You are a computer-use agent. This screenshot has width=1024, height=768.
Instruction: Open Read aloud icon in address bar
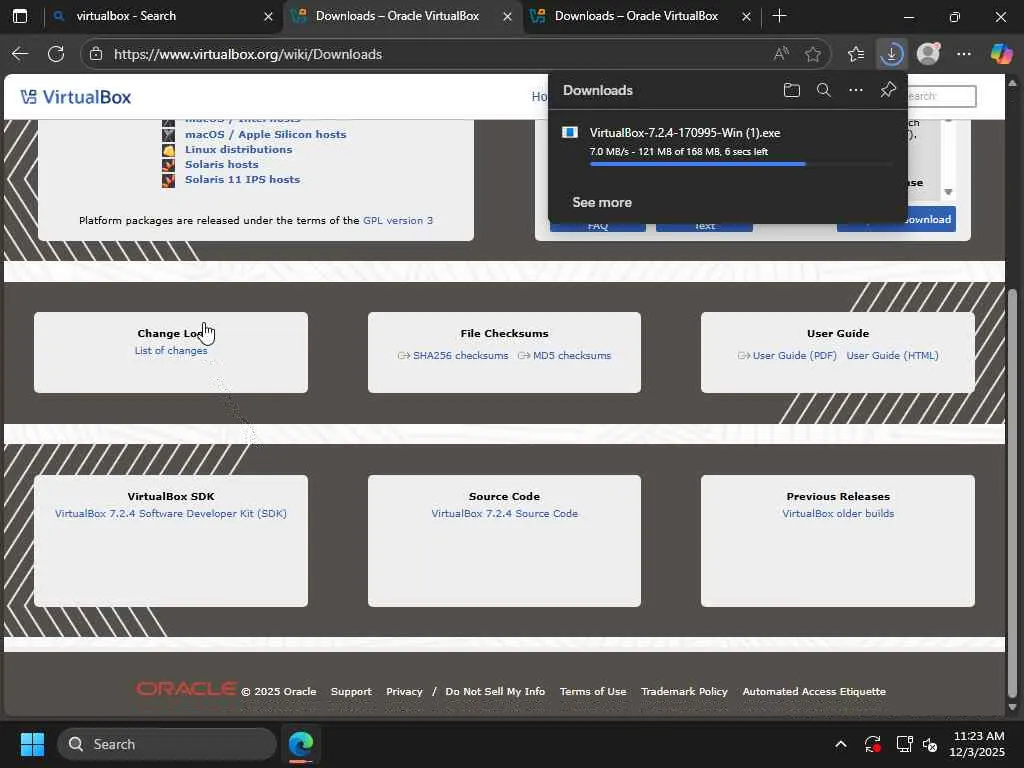781,54
